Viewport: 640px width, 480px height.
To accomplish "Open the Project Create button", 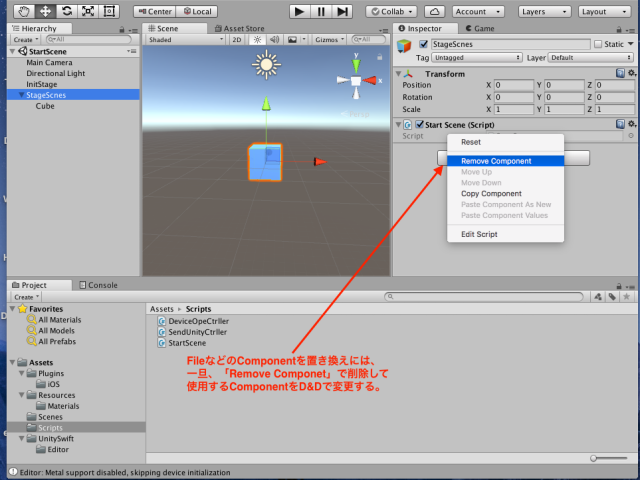I will (26, 297).
